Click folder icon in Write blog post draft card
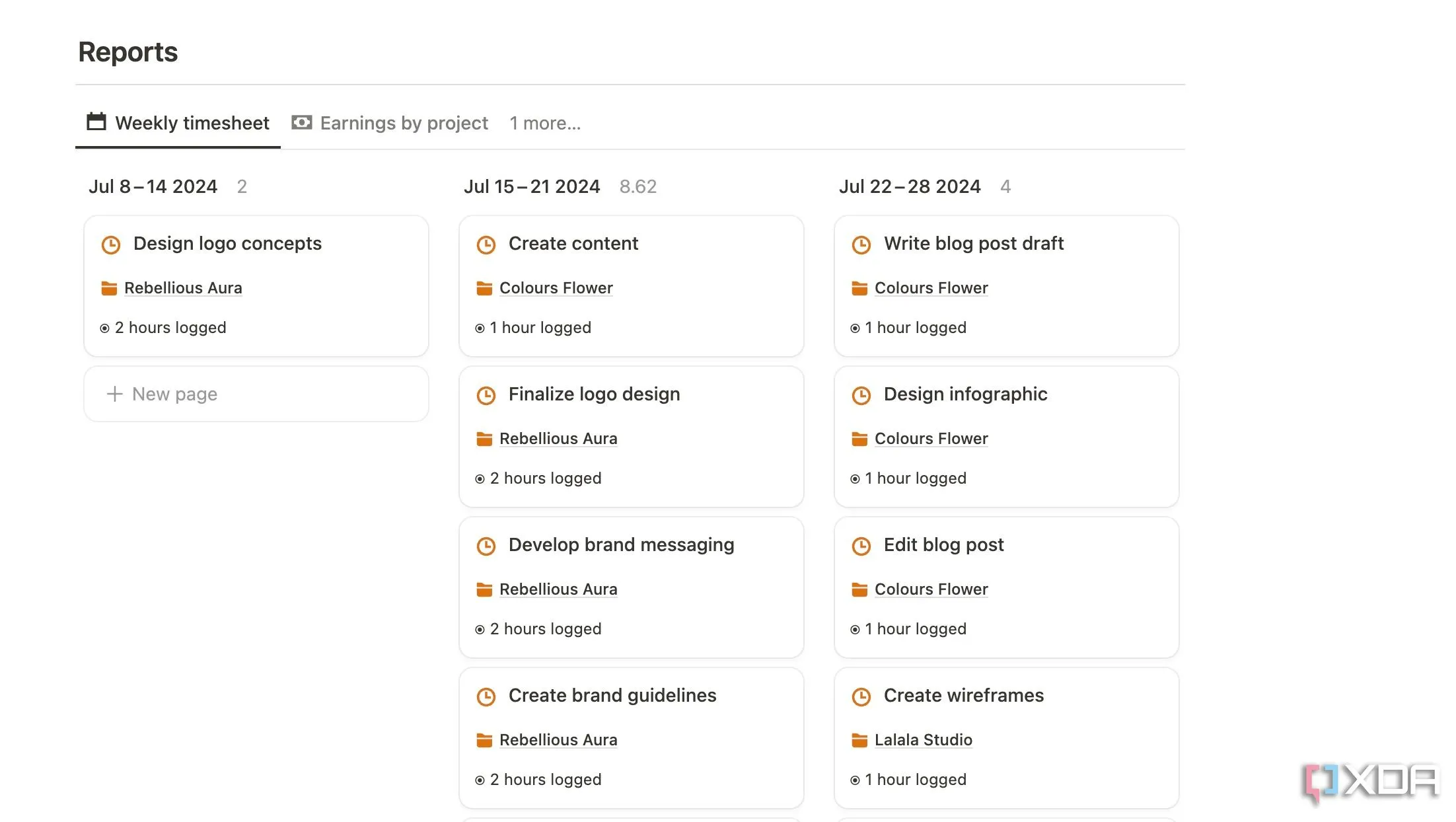 tap(859, 288)
